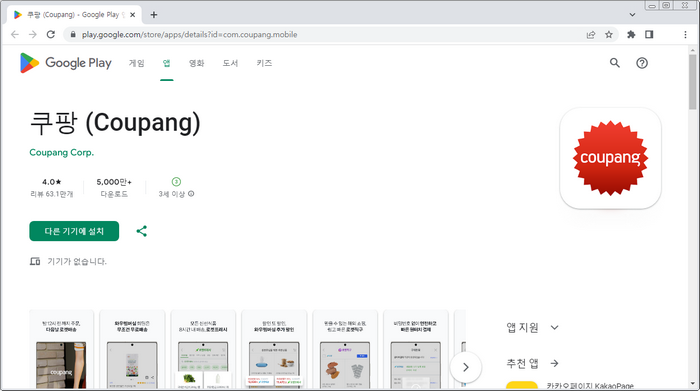This screenshot has width=700, height=391.
Task: Click the share icon beside install button
Action: [142, 231]
